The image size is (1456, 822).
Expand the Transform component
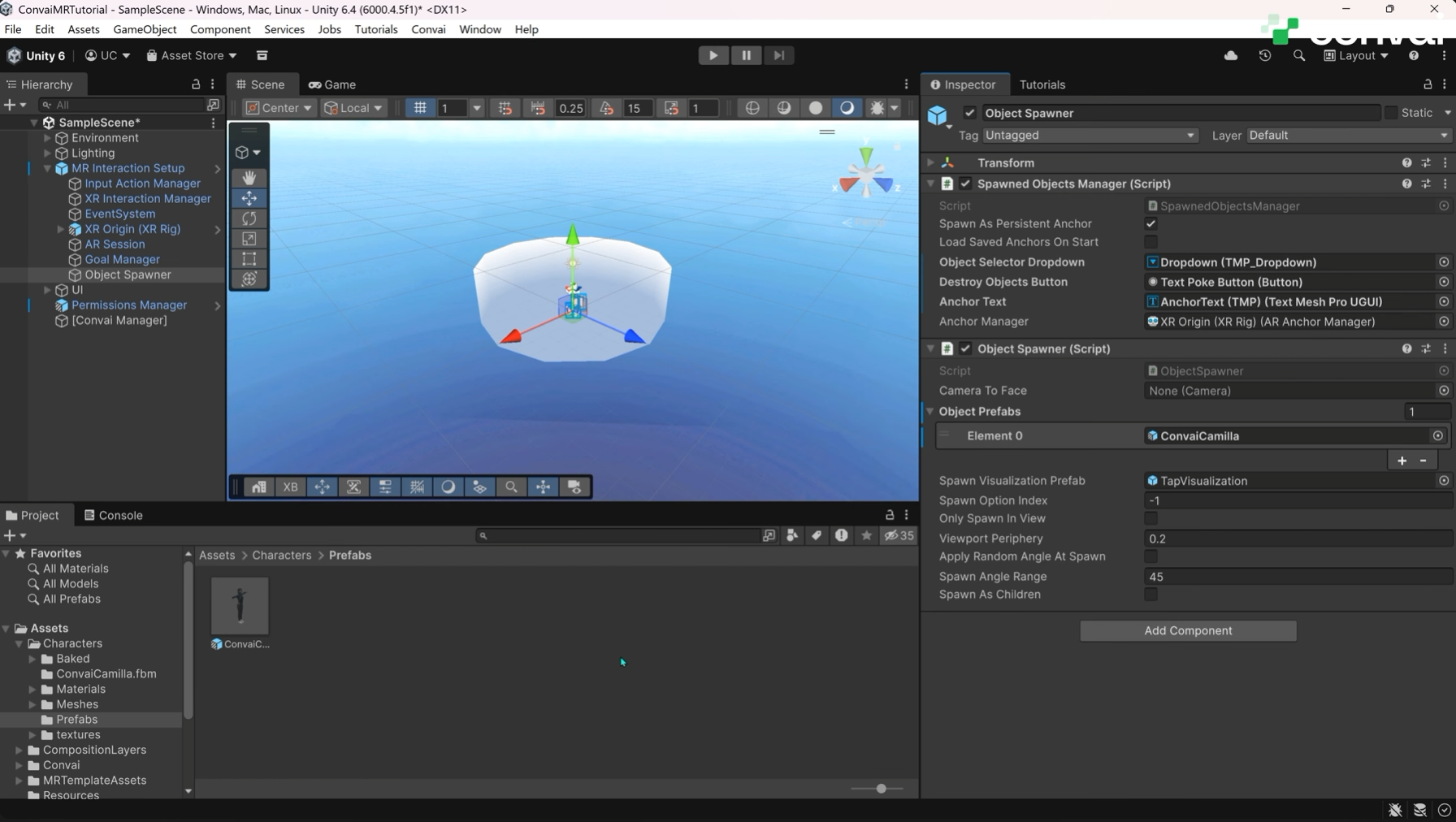tap(930, 163)
